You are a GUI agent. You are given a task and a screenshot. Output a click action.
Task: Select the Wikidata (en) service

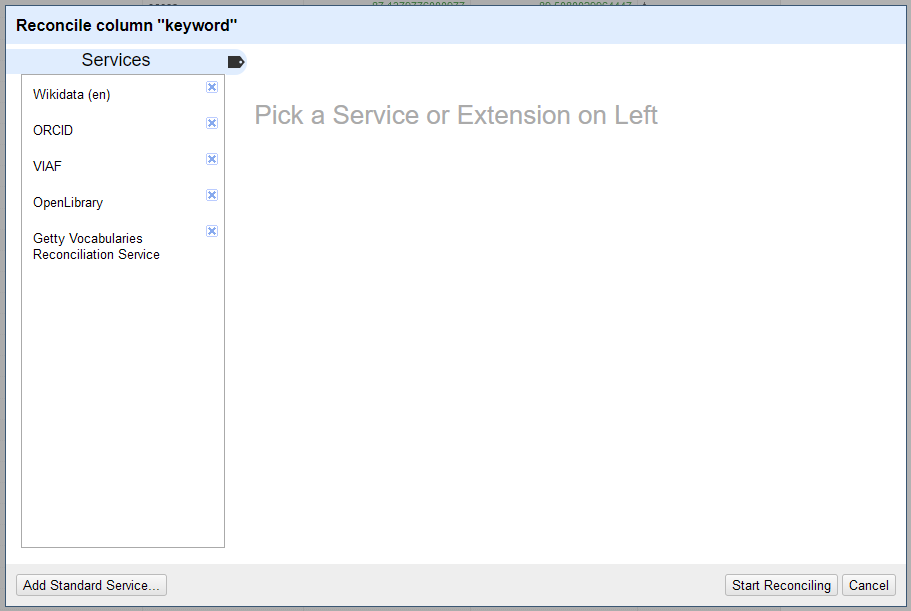point(72,95)
